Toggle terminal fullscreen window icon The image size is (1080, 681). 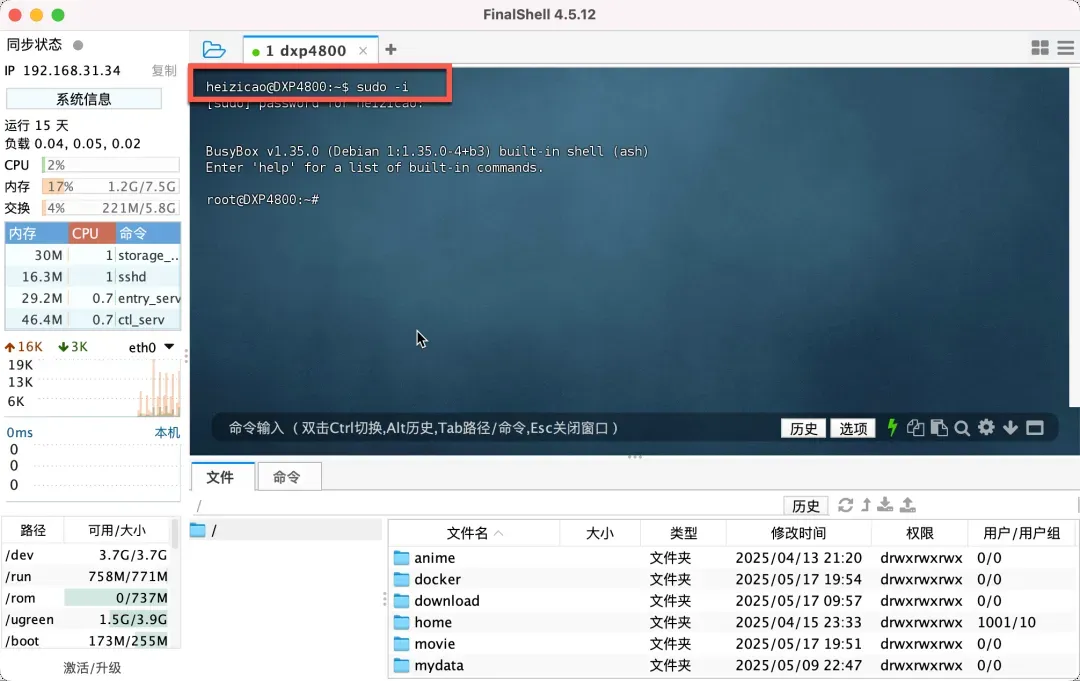point(1035,428)
